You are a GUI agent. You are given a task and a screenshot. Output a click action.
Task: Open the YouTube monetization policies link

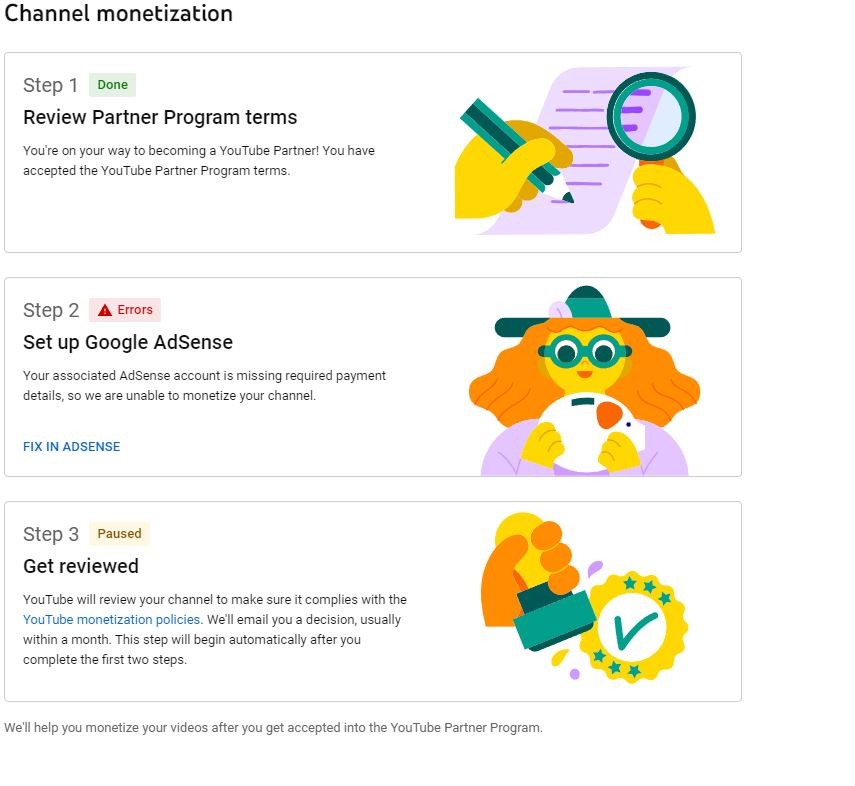coord(112,620)
